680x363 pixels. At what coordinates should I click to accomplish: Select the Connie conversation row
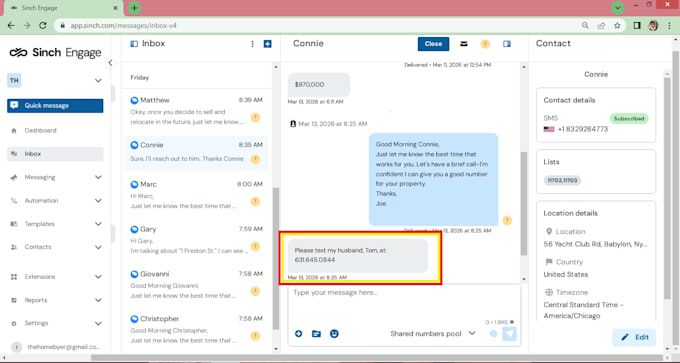[x=196, y=153]
